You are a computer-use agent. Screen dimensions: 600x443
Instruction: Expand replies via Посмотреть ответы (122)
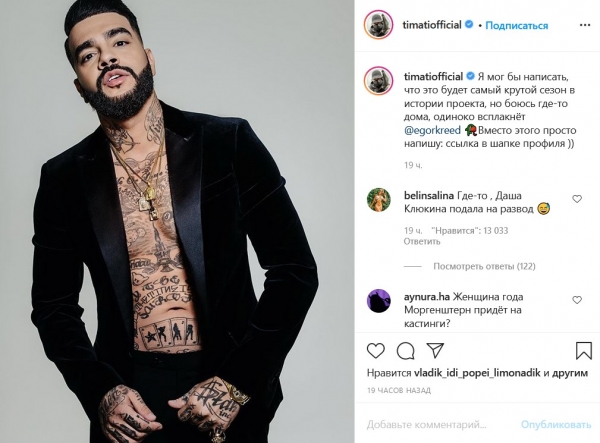tap(484, 266)
